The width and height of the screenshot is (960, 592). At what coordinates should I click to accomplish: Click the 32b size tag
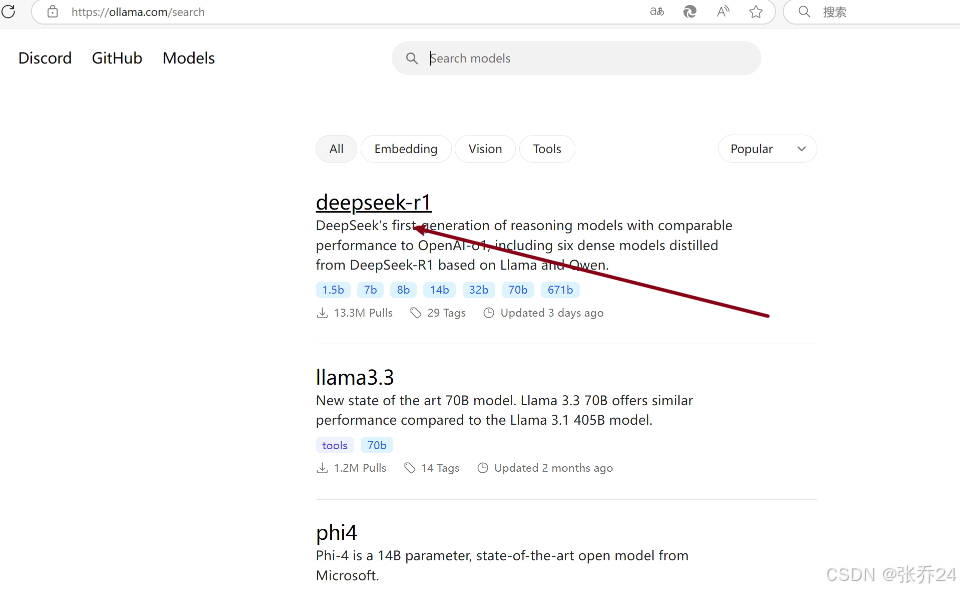click(479, 290)
